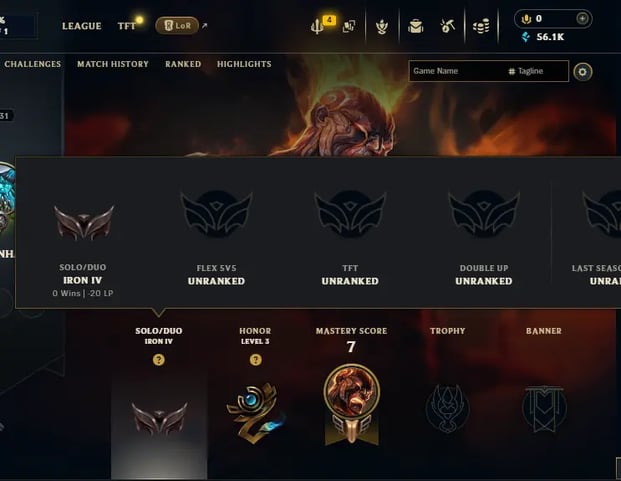Open the profile emblem icon in top bar

click(382, 27)
